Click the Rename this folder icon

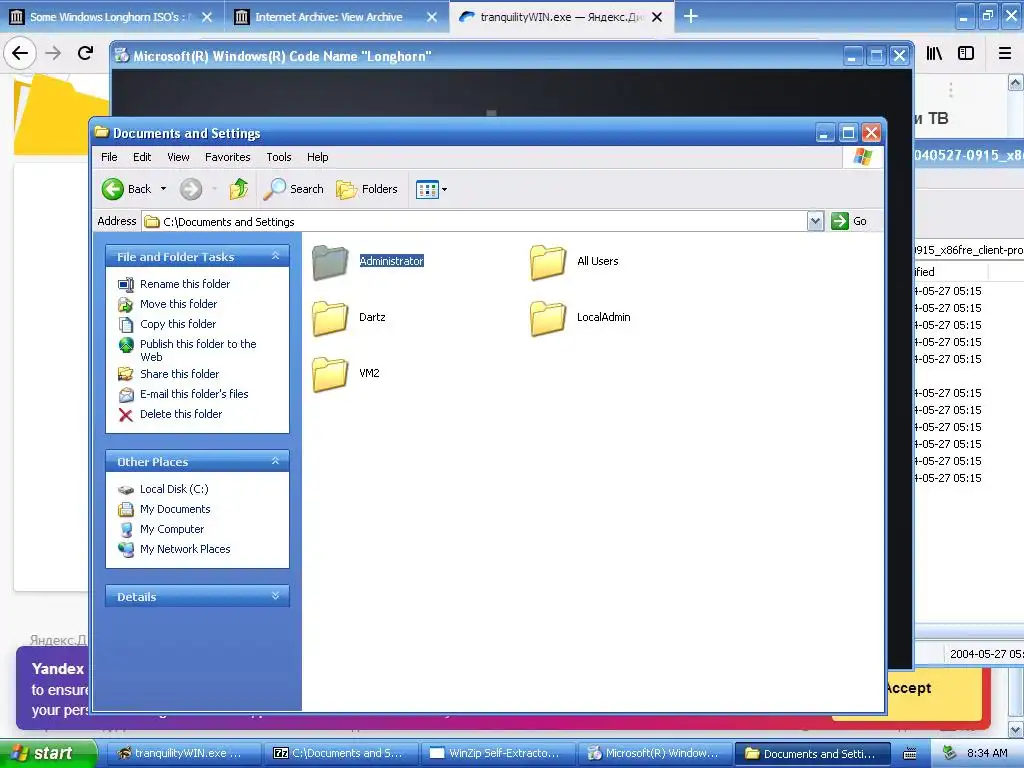click(x=126, y=284)
